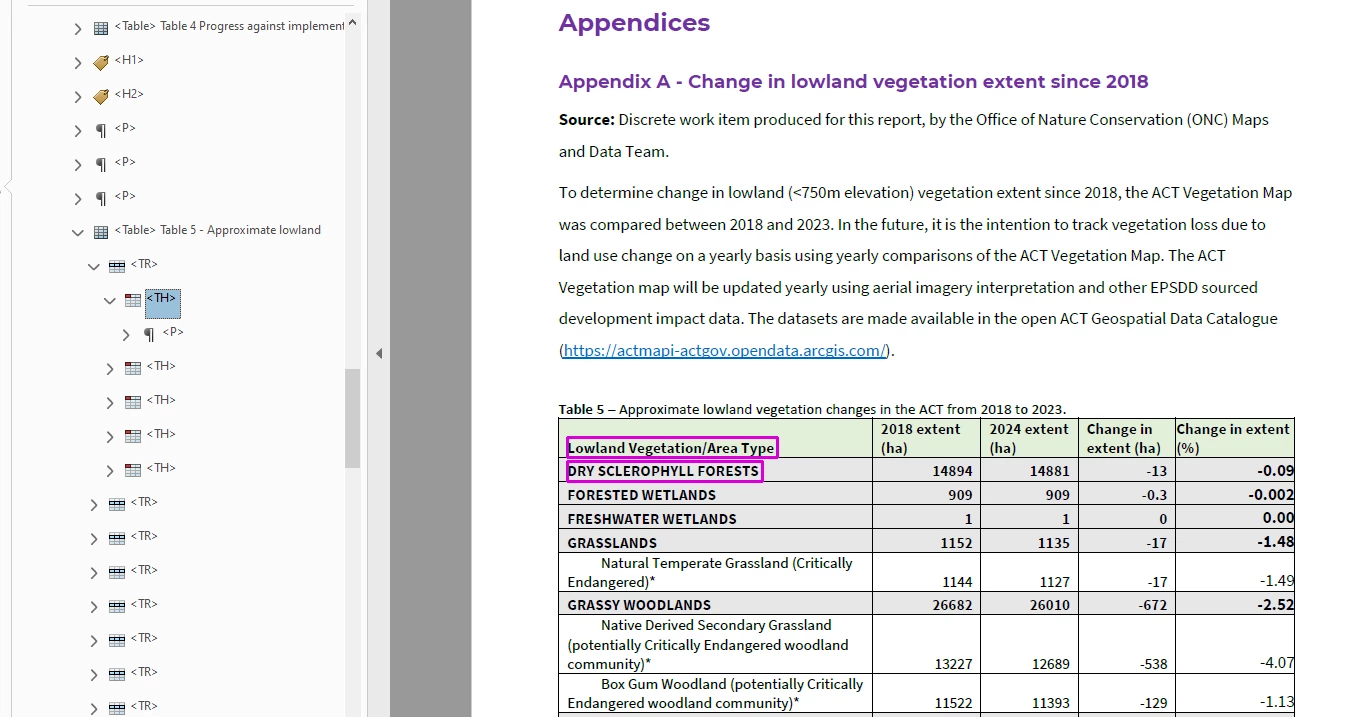Click the FRESHWATER WETLANDS row label

(652, 519)
